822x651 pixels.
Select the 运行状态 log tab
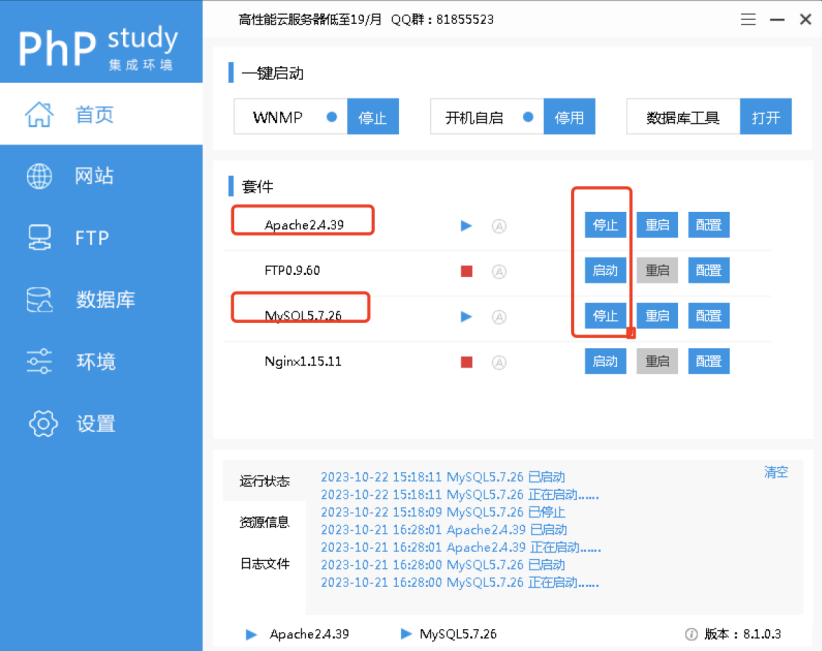[265, 481]
